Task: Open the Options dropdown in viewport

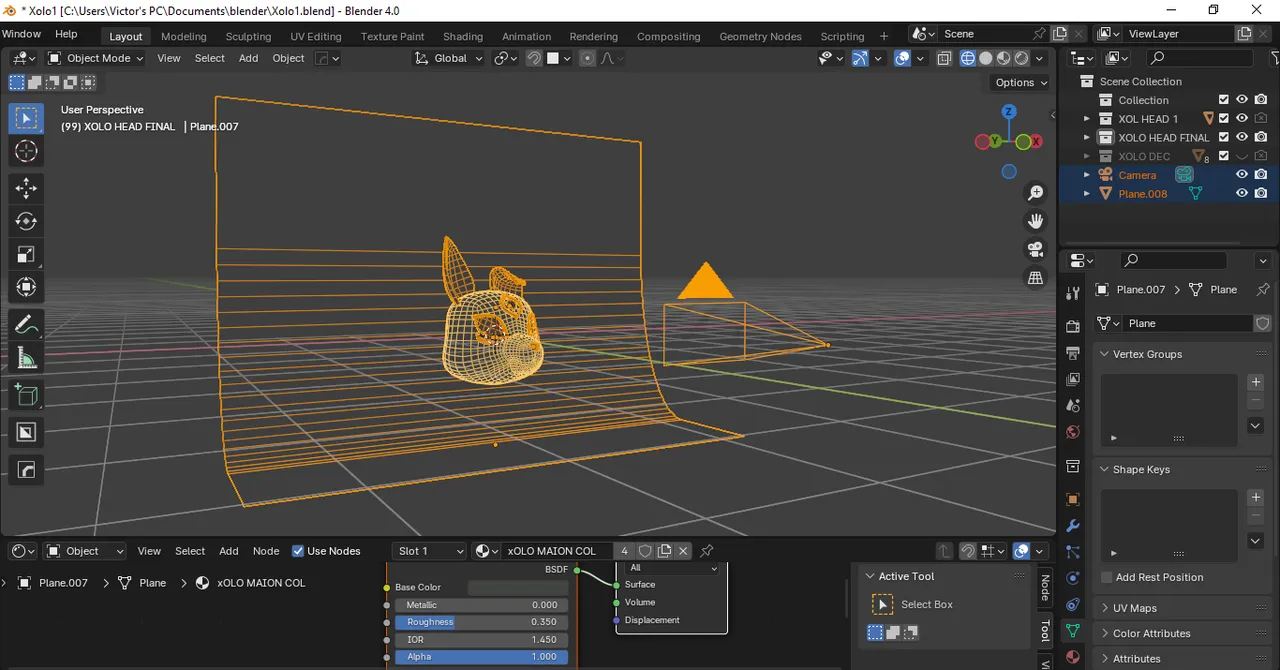Action: coord(1021,82)
